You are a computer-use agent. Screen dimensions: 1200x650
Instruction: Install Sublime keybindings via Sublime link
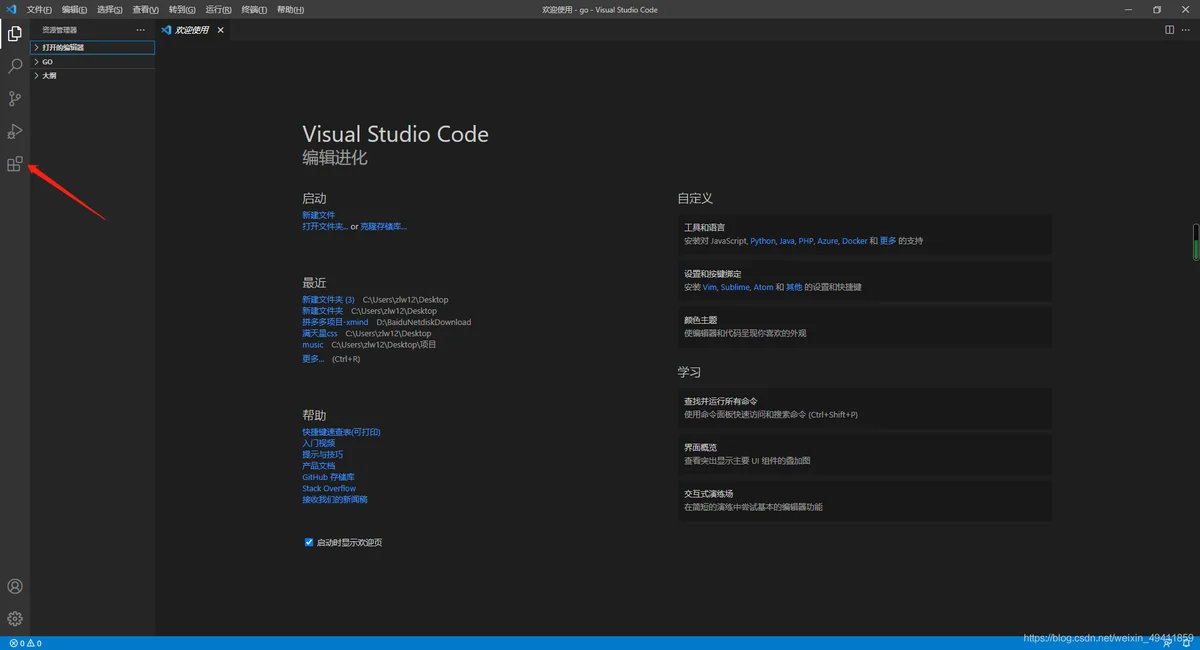click(x=735, y=287)
